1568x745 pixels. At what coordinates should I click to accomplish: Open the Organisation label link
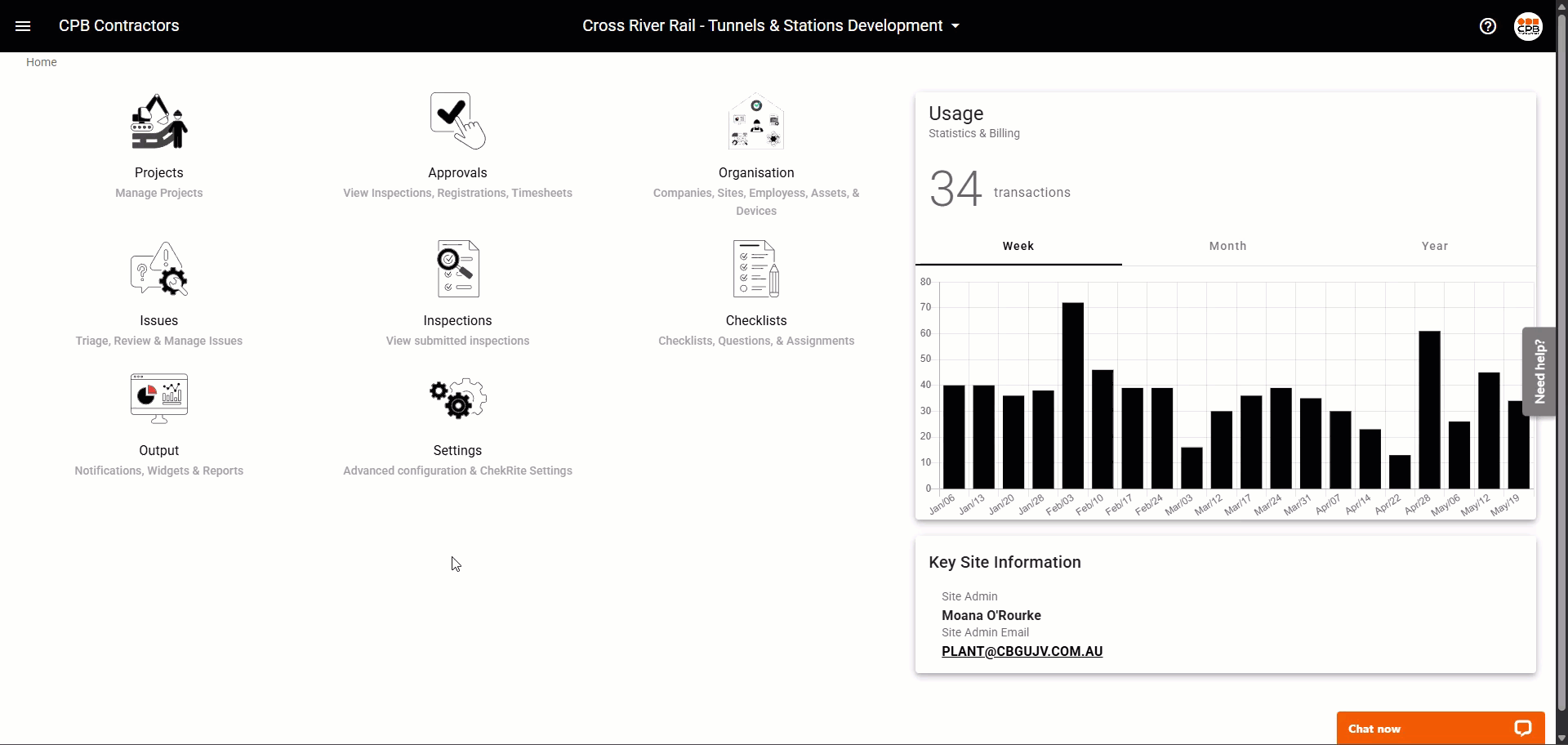point(756,172)
